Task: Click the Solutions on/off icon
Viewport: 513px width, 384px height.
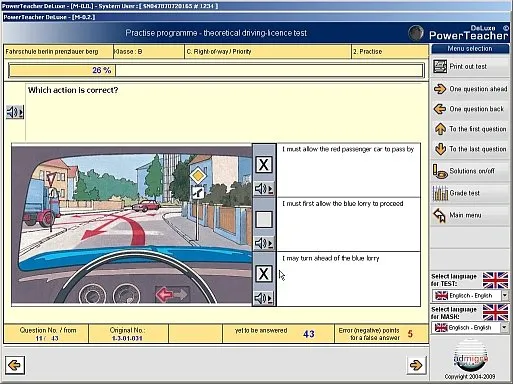Action: click(x=440, y=171)
